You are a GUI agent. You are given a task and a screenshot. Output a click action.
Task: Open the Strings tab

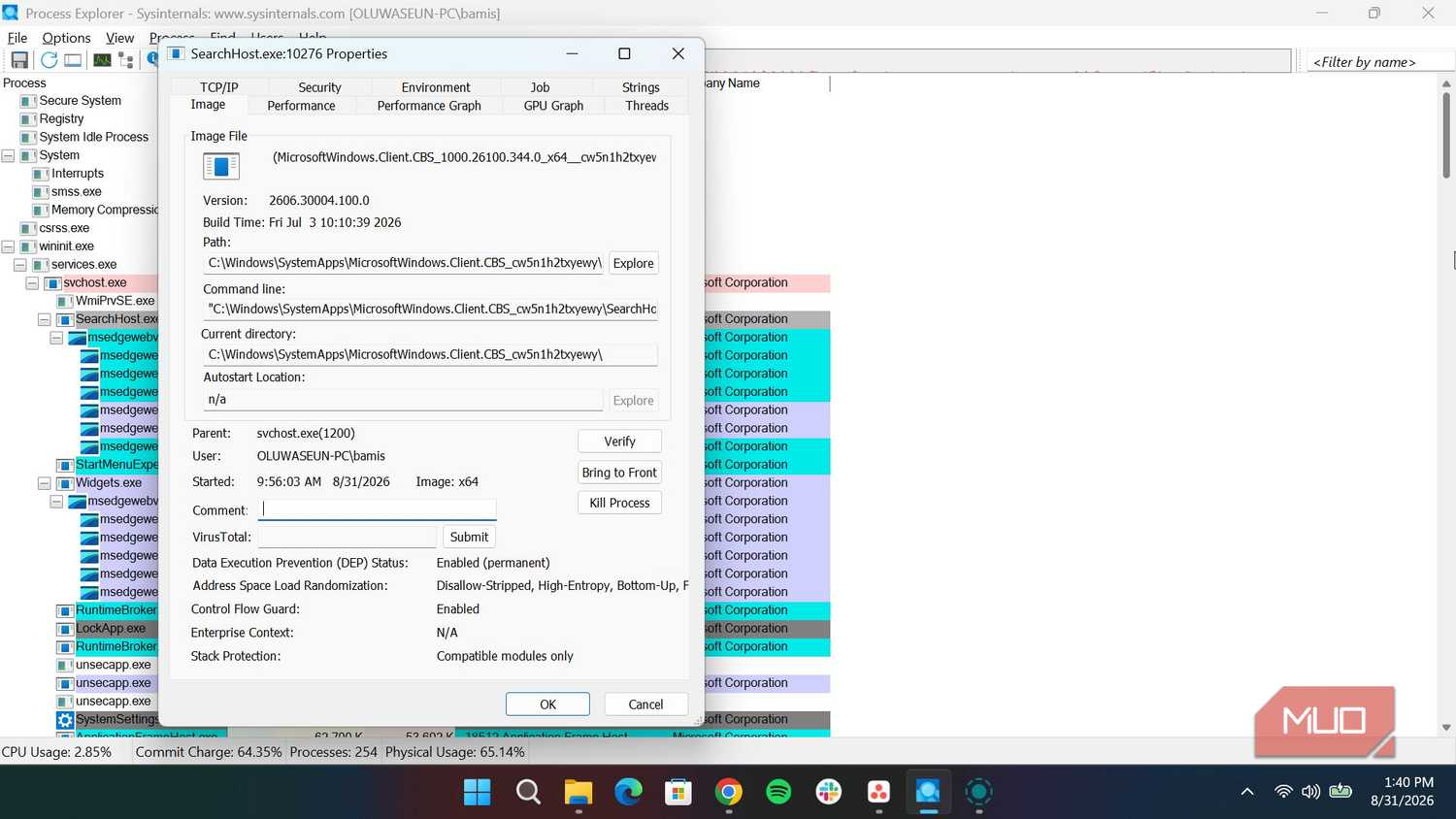coord(641,87)
